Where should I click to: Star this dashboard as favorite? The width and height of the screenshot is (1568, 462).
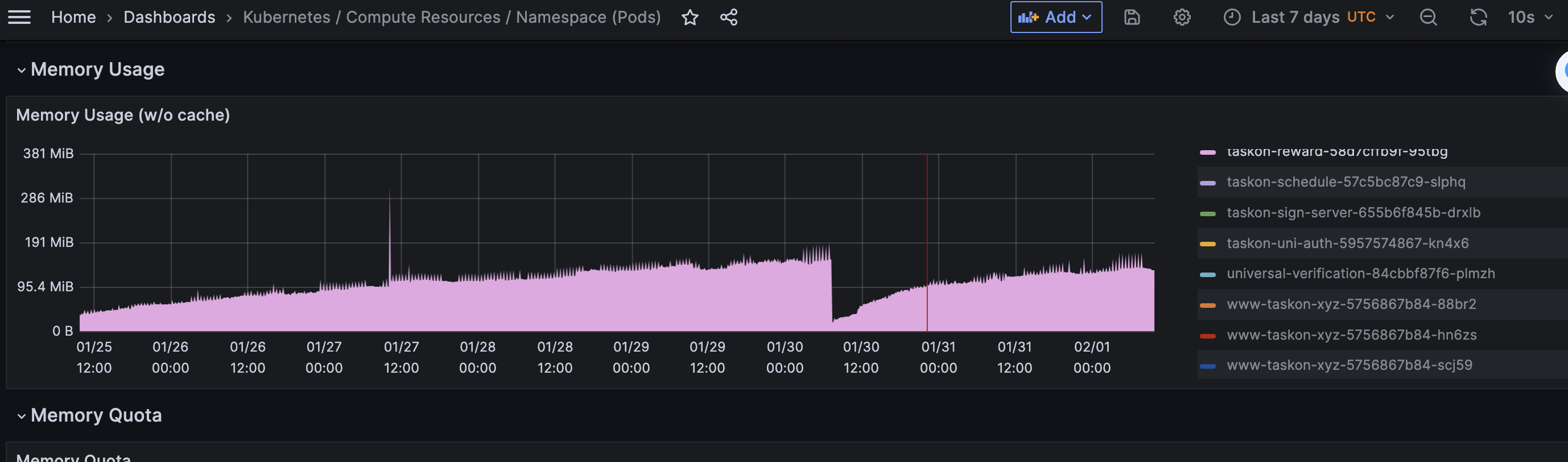tap(690, 17)
